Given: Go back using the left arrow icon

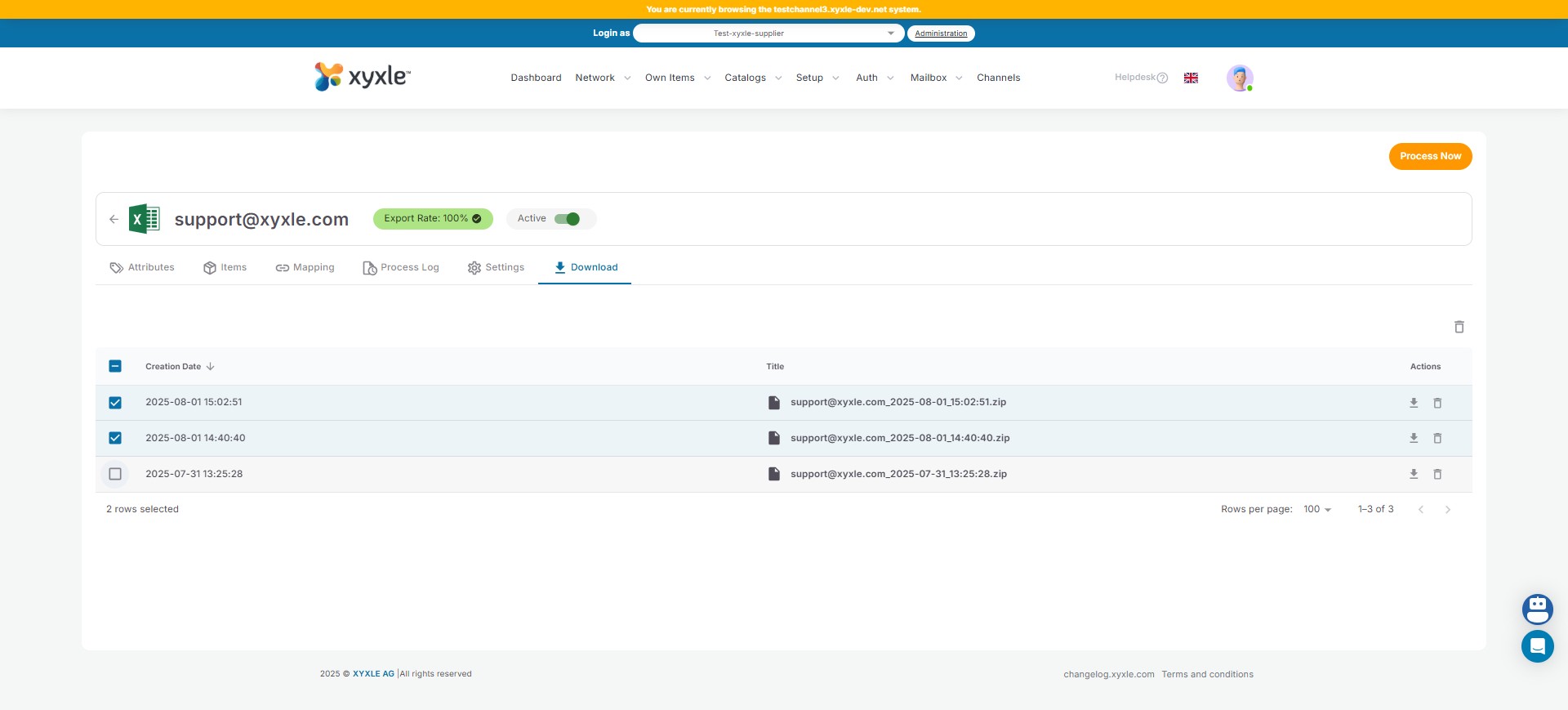Looking at the screenshot, I should [x=114, y=219].
